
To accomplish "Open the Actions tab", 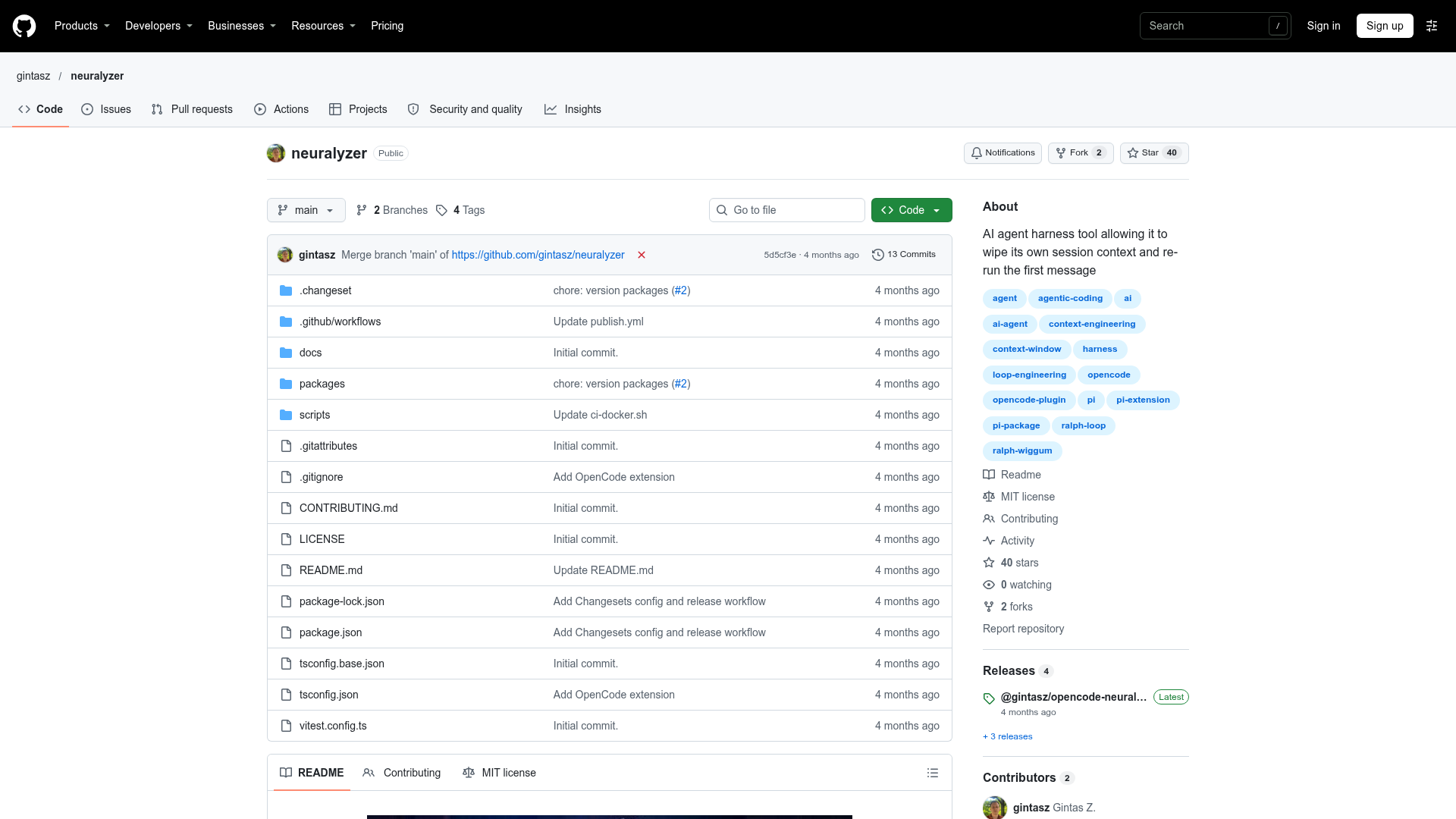I will click(281, 109).
